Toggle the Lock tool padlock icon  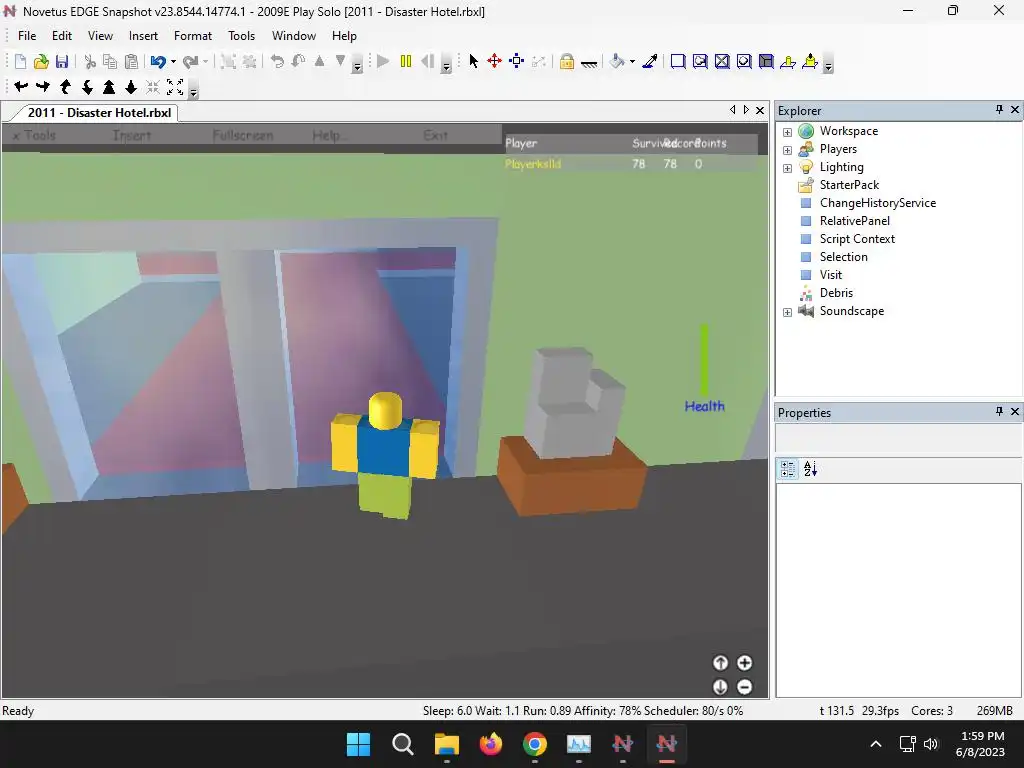[x=567, y=61]
